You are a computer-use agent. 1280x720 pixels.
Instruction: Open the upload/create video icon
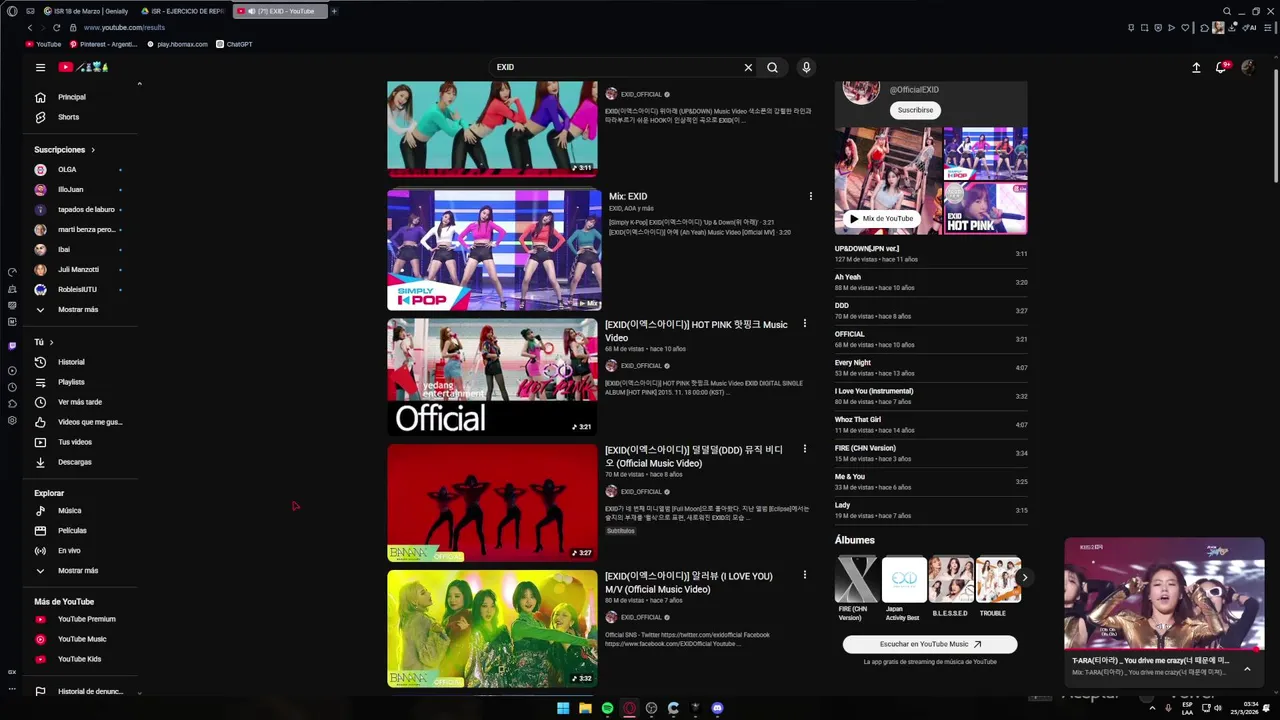coord(1196,67)
